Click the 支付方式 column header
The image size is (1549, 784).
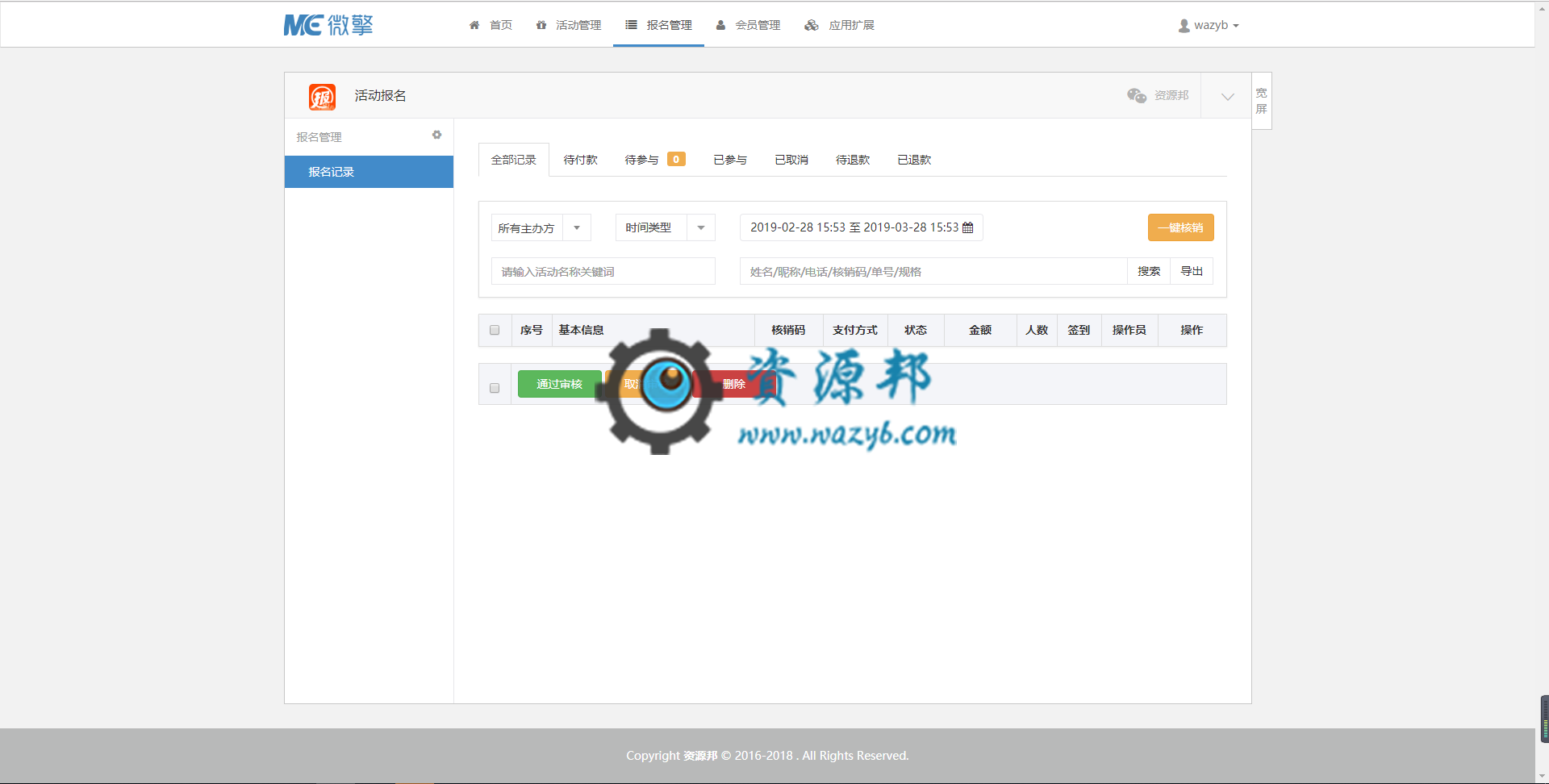[x=855, y=330]
